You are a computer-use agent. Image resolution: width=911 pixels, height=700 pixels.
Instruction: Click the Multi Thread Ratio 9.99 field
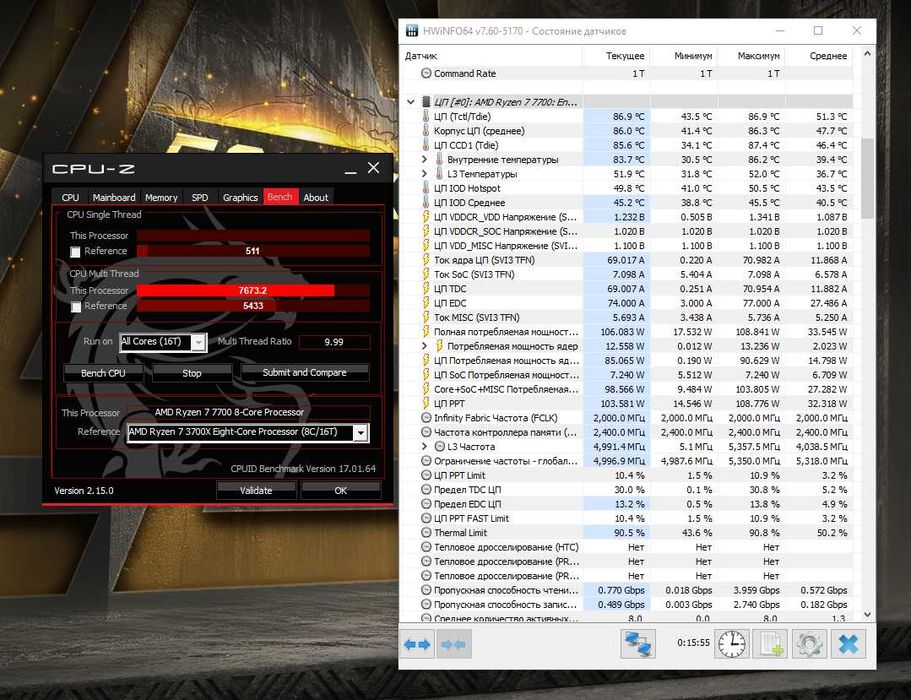pyautogui.click(x=334, y=342)
